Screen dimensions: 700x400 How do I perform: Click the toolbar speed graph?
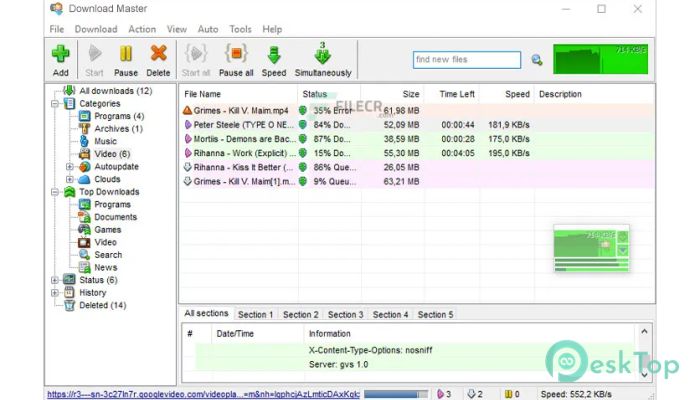[x=600, y=59]
